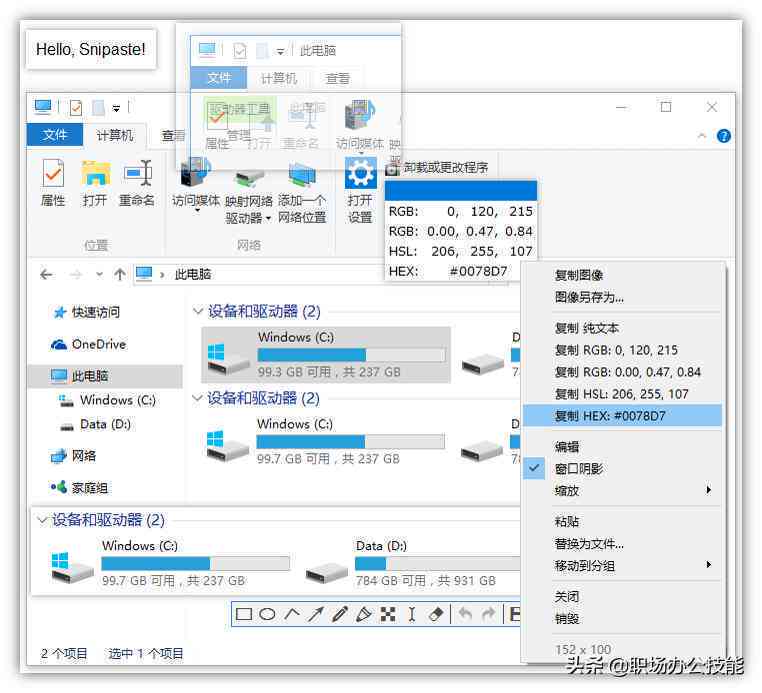Image resolution: width=762 pixels, height=693 pixels.
Task: Open the 文件 tab in the main Explorer window
Action: click(54, 135)
